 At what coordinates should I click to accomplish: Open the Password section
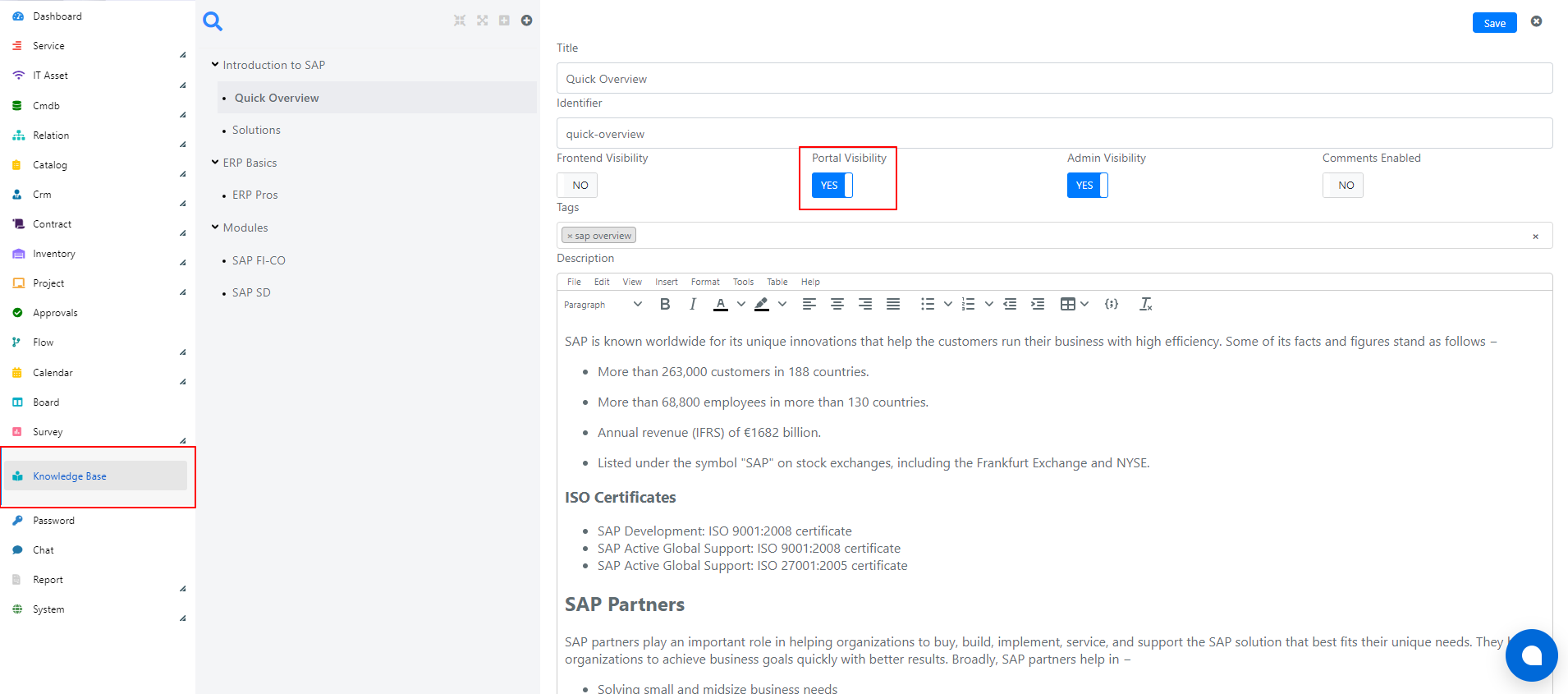pos(53,521)
